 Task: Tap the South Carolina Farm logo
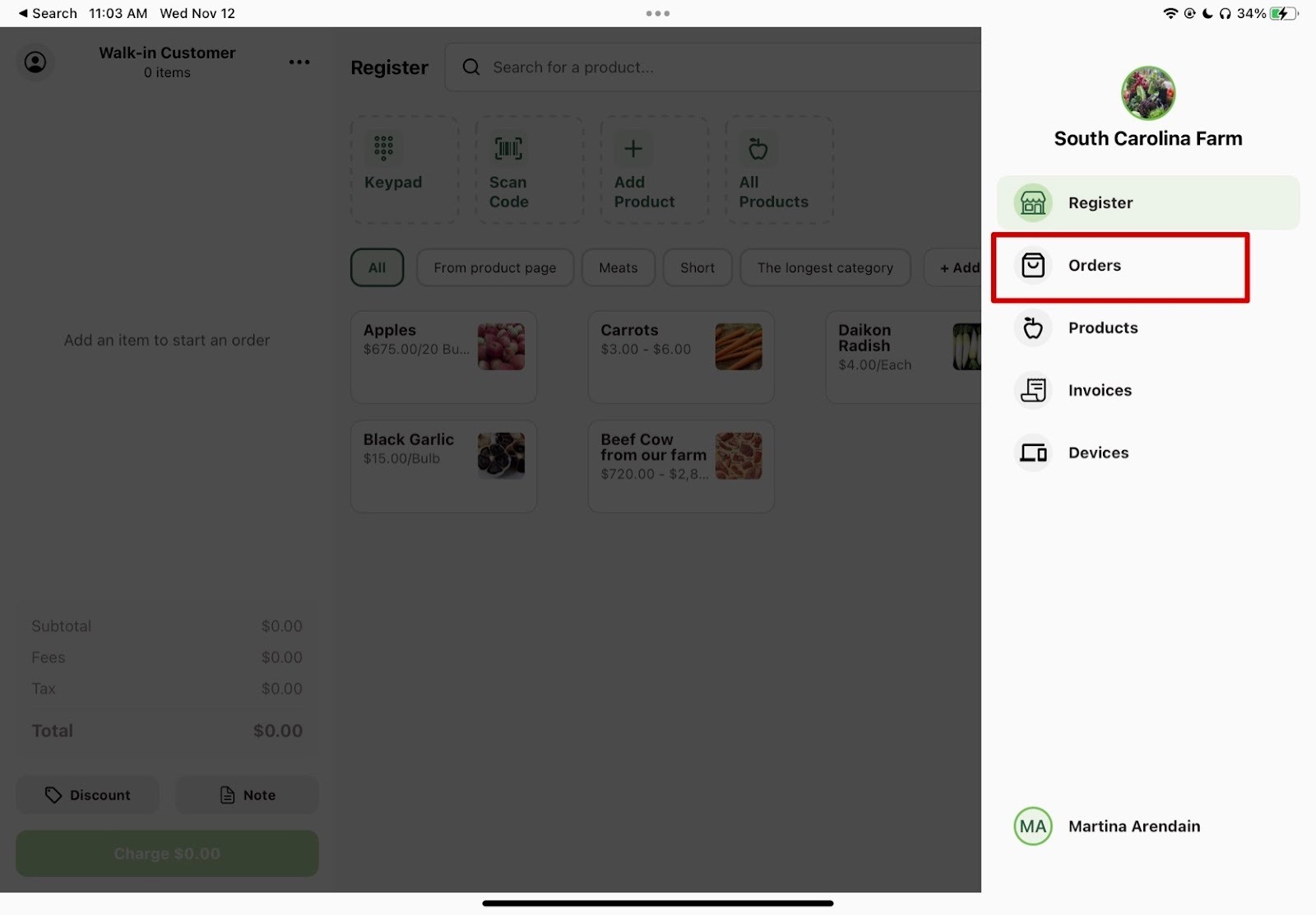(x=1147, y=93)
